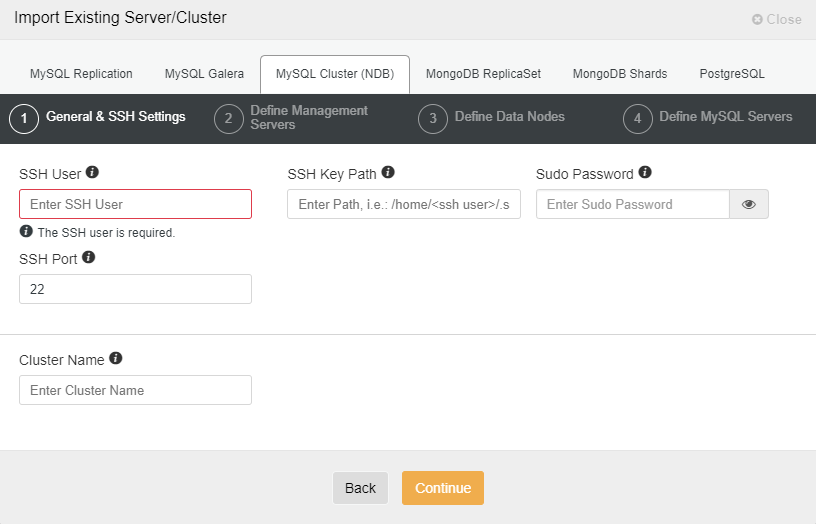Jump to step 2 Define Management Servers
Image resolution: width=816 pixels, height=524 pixels.
291,118
